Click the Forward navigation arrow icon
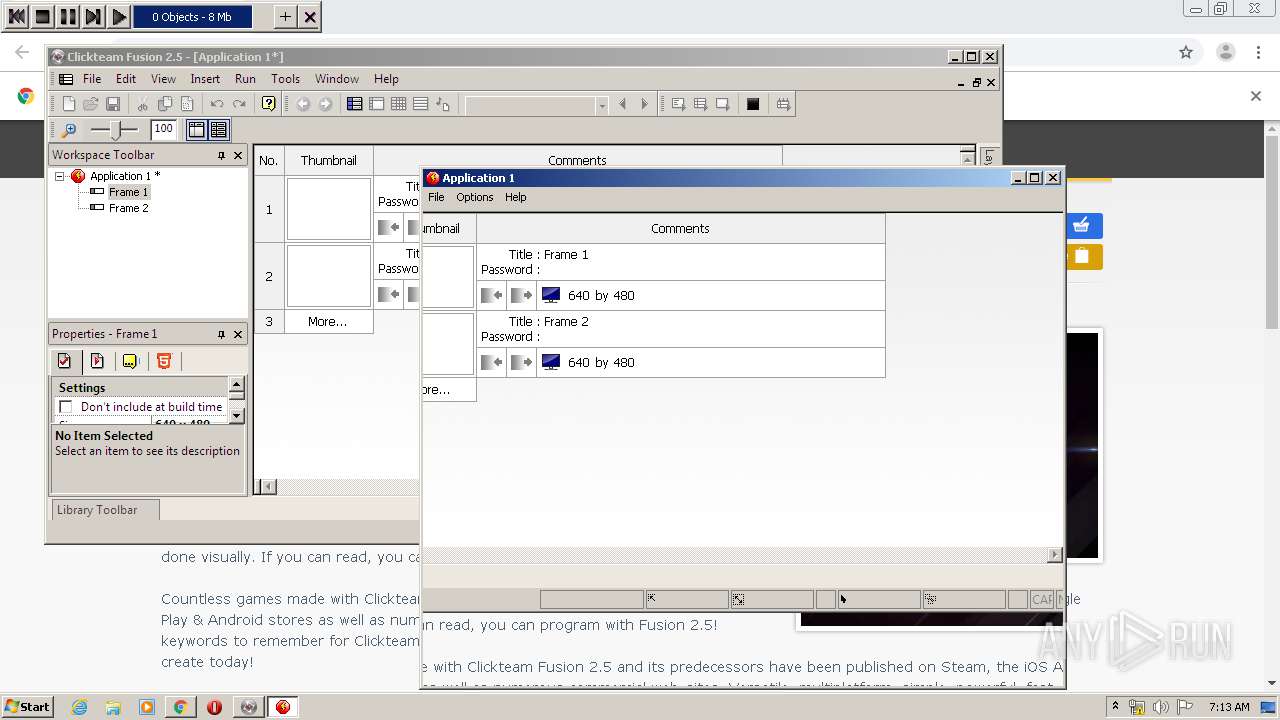Screen dimensions: 1280x720 point(325,104)
